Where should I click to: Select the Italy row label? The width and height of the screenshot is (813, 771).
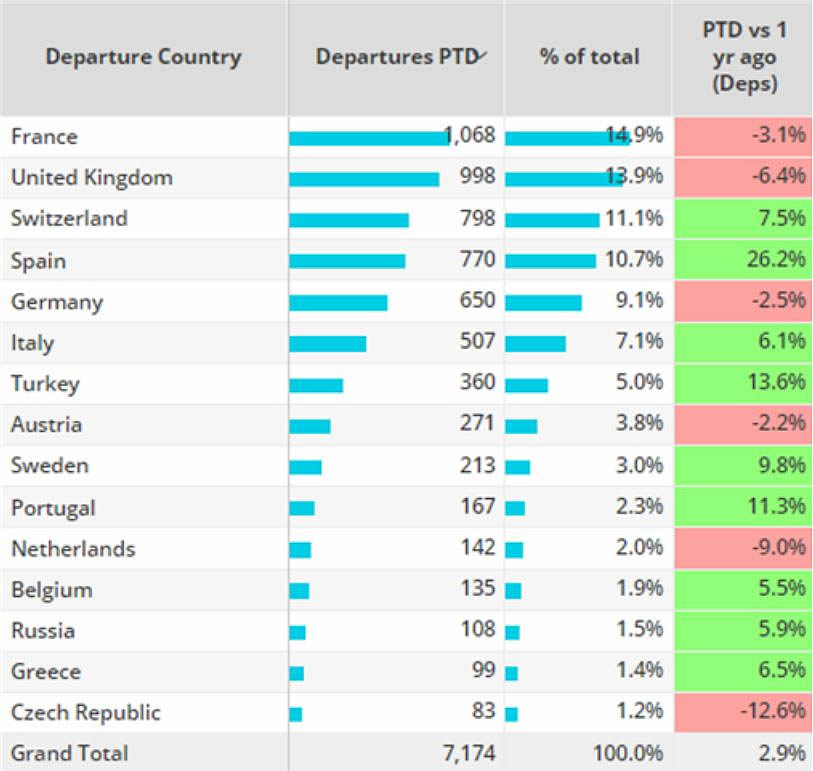(x=33, y=343)
